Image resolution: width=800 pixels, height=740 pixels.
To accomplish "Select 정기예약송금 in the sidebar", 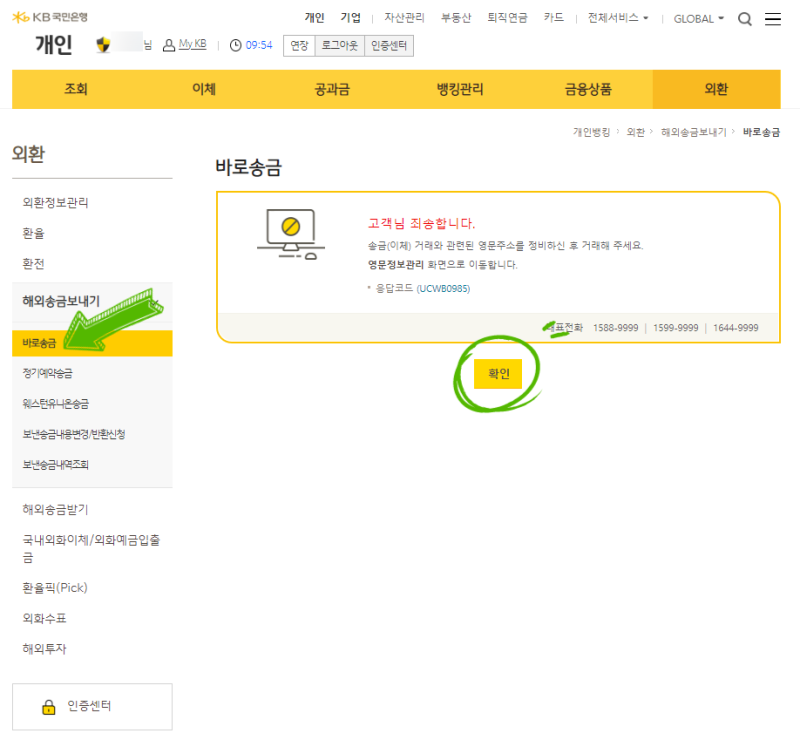I will click(47, 374).
